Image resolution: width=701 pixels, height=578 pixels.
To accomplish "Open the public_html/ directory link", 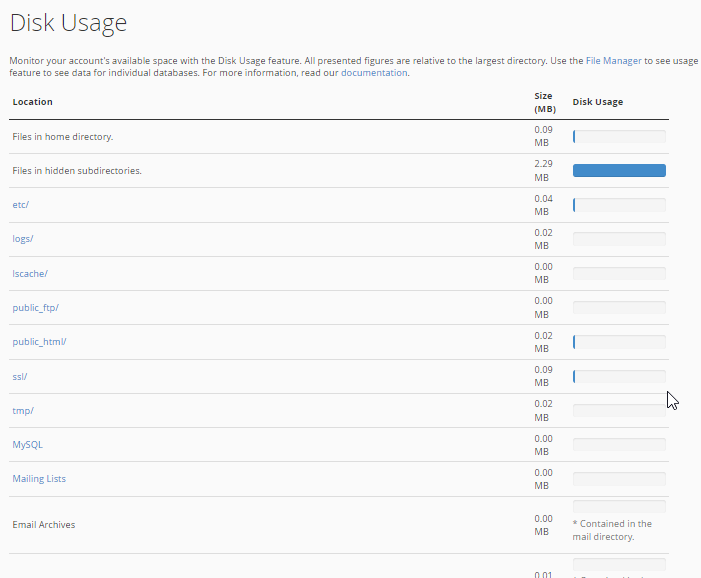I will 39,342.
